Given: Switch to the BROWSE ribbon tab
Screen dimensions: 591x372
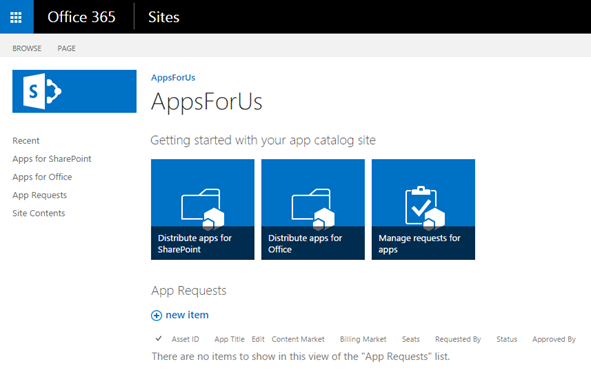Looking at the screenshot, I should point(27,48).
